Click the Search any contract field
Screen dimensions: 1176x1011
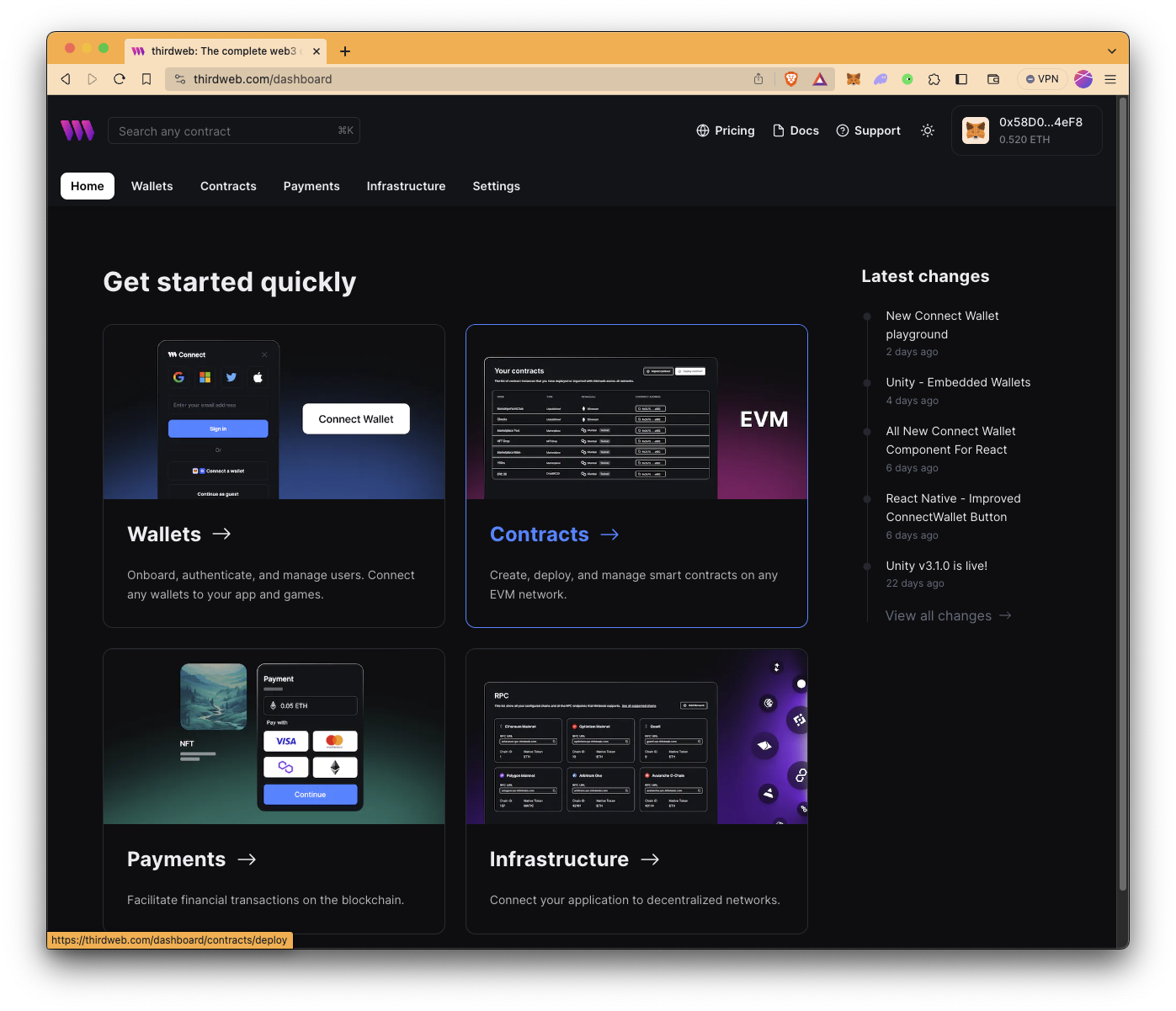click(234, 130)
